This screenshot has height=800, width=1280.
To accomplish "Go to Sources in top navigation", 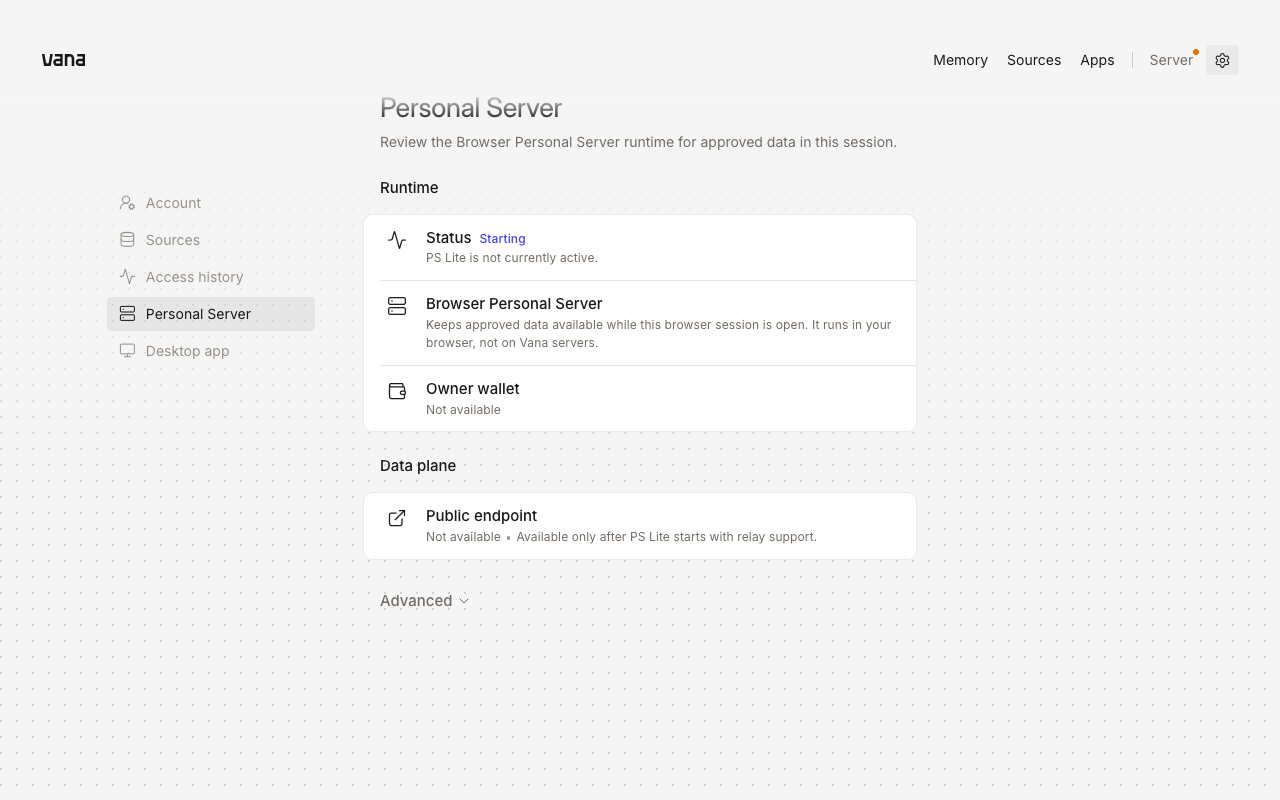I will 1034,60.
